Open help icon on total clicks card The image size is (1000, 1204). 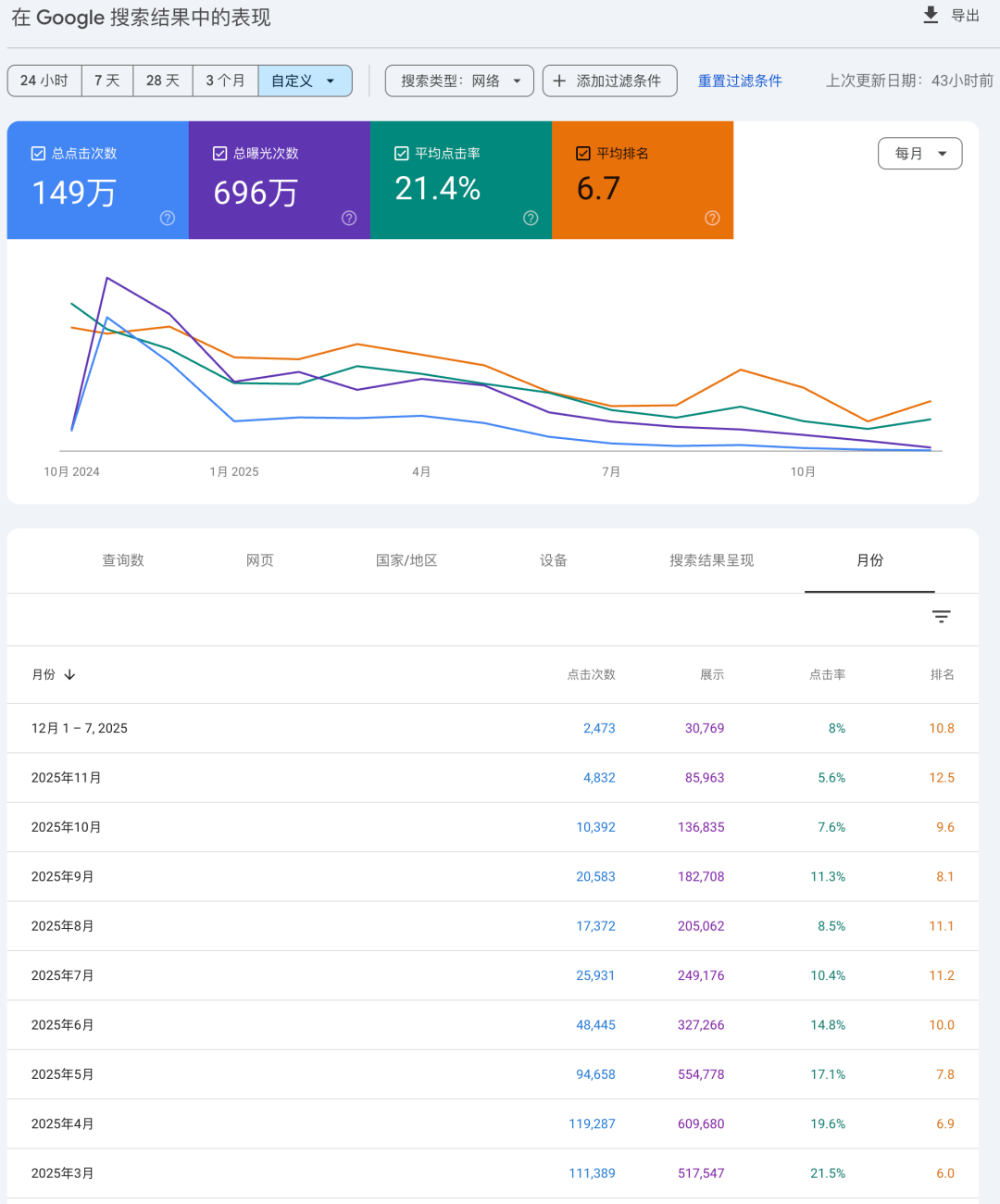[168, 218]
